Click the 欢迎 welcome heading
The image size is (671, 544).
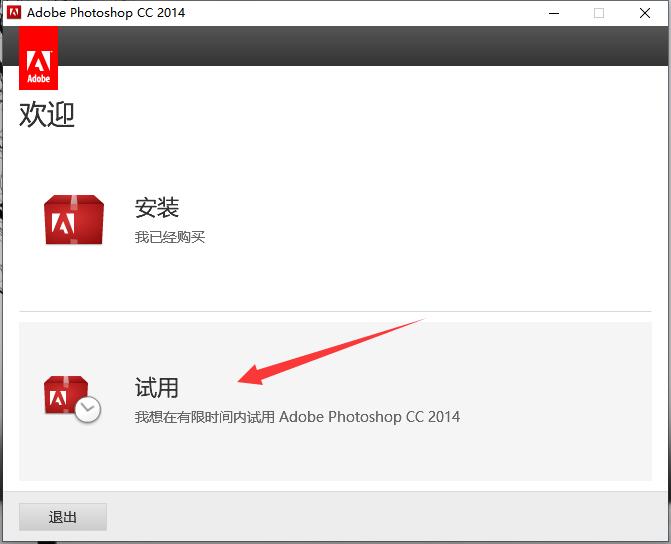[47, 114]
